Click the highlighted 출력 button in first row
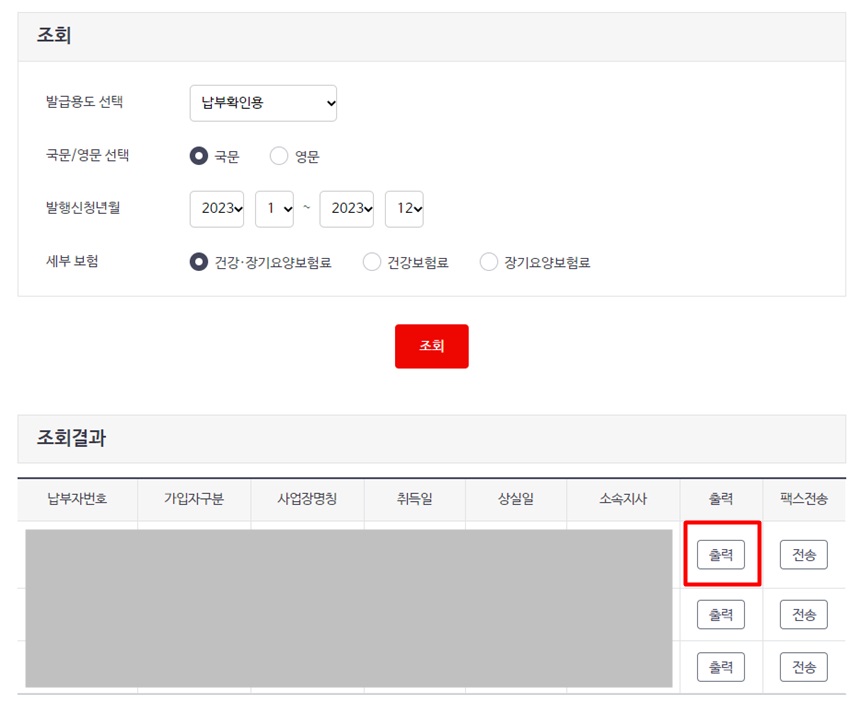This screenshot has width=860, height=702. (721, 555)
